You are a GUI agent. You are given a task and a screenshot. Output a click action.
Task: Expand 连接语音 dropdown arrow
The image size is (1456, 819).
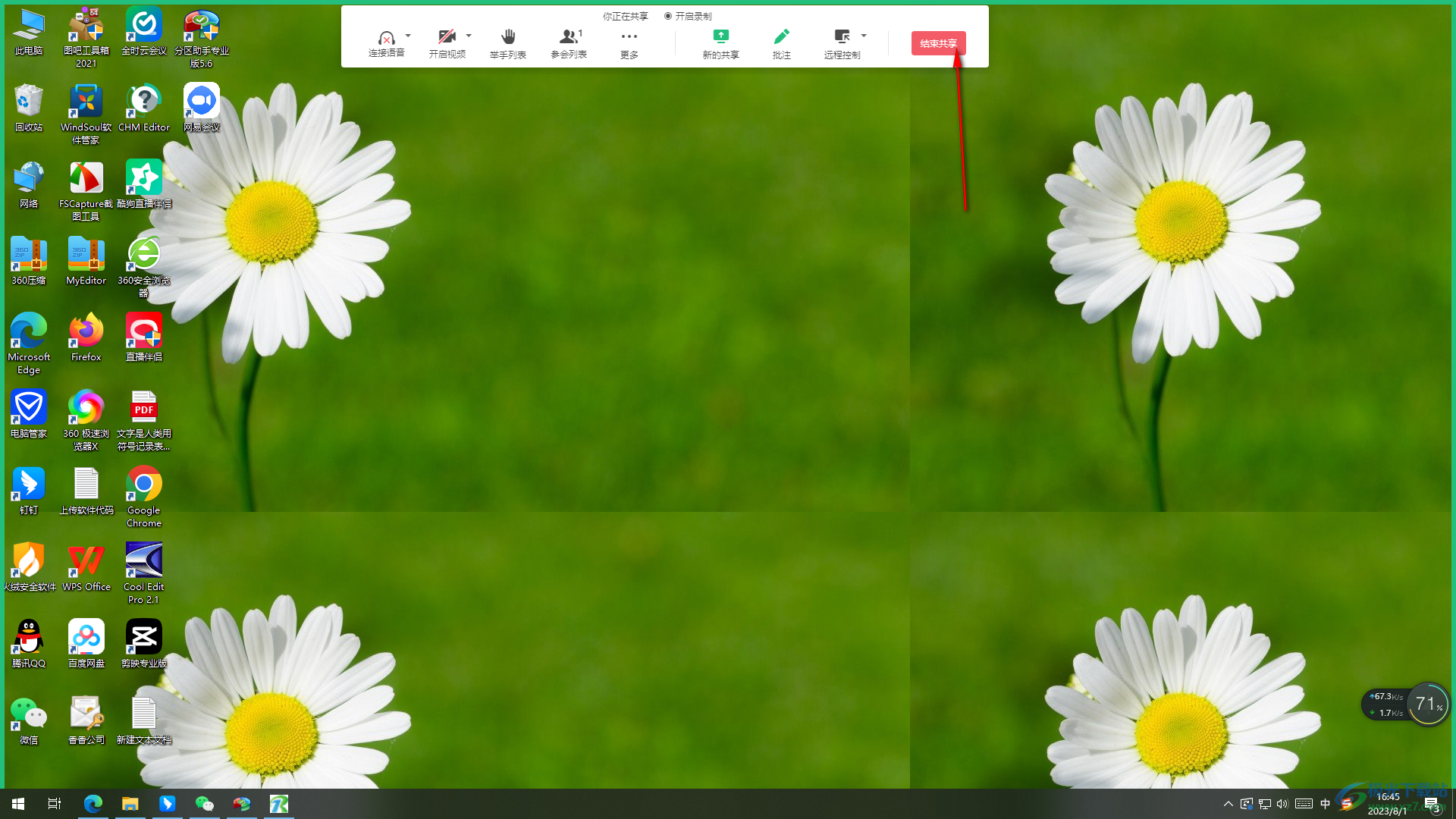click(x=405, y=35)
